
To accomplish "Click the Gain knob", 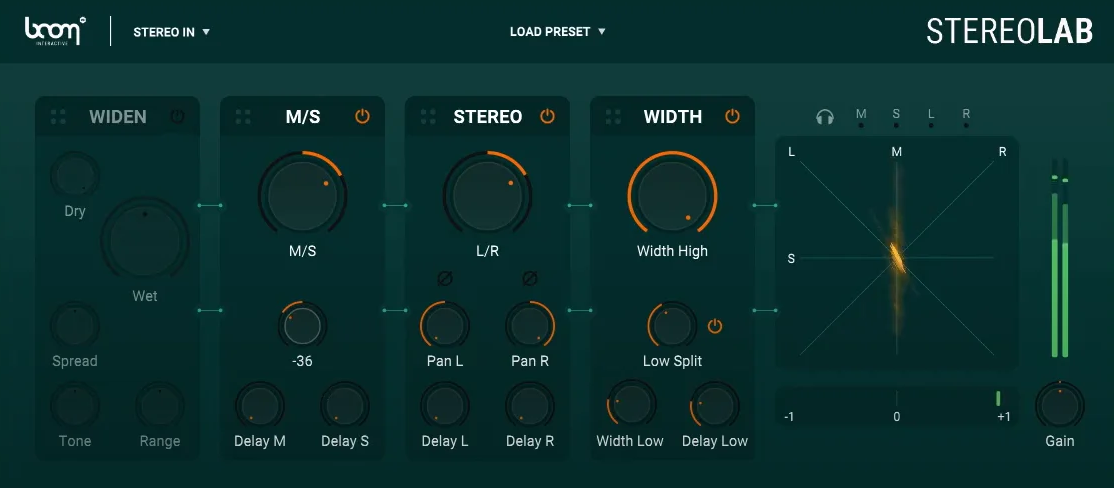I will (x=1059, y=404).
